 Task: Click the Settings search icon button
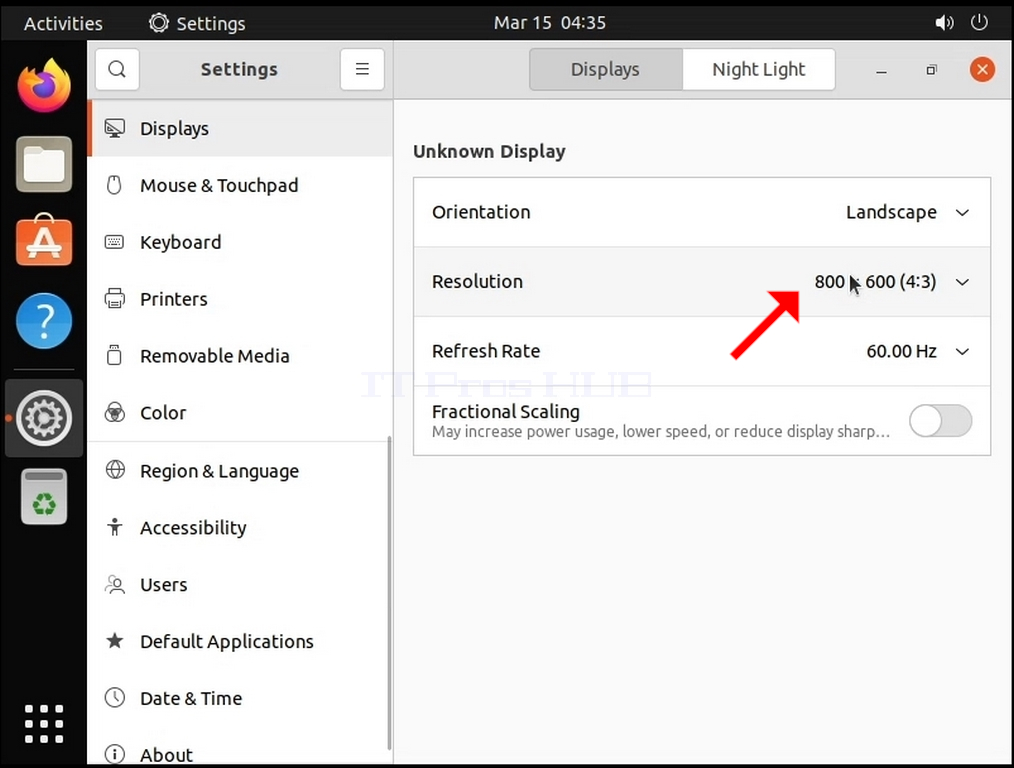tap(117, 69)
